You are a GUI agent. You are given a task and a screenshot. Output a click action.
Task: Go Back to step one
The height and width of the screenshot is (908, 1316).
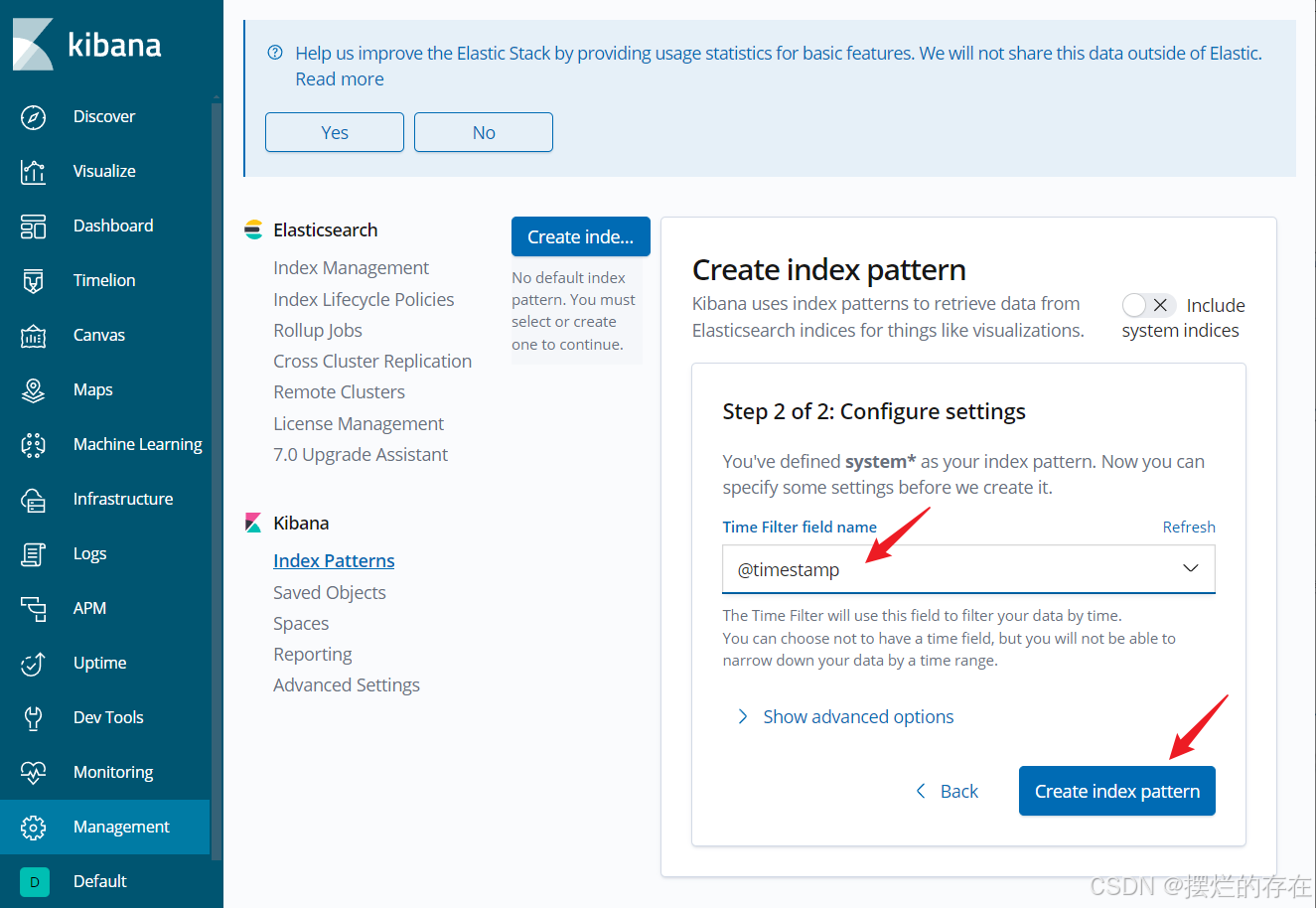pyautogui.click(x=948, y=791)
